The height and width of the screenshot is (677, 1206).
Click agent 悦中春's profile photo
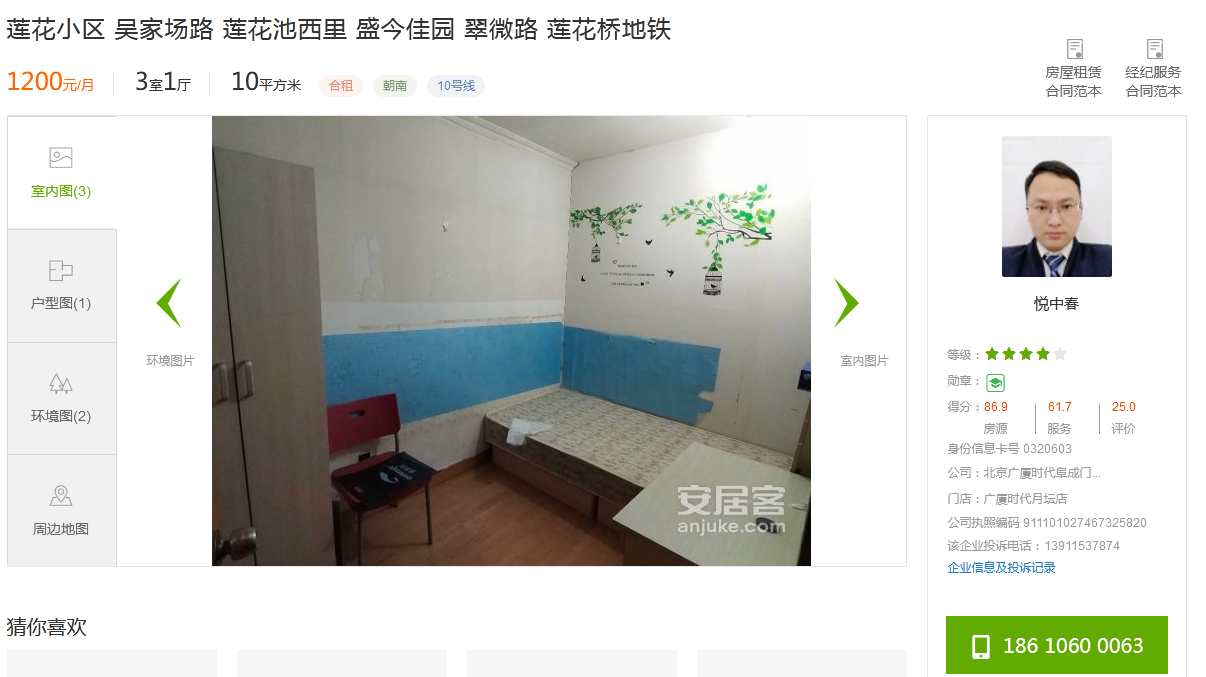pos(1057,206)
